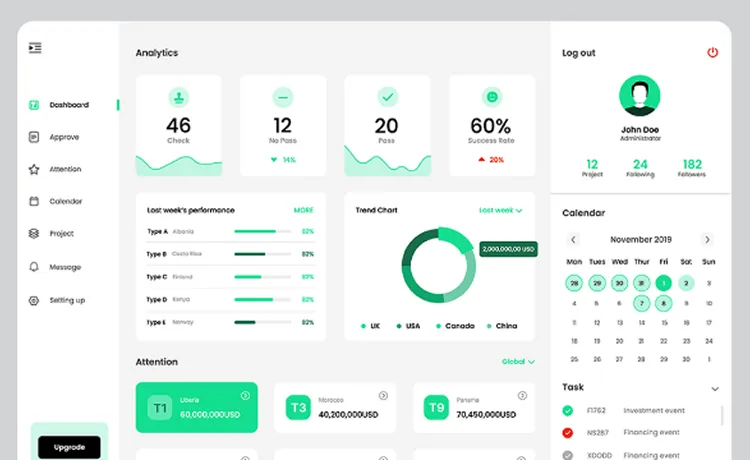
Task: Click the red power log out icon
Action: (712, 52)
